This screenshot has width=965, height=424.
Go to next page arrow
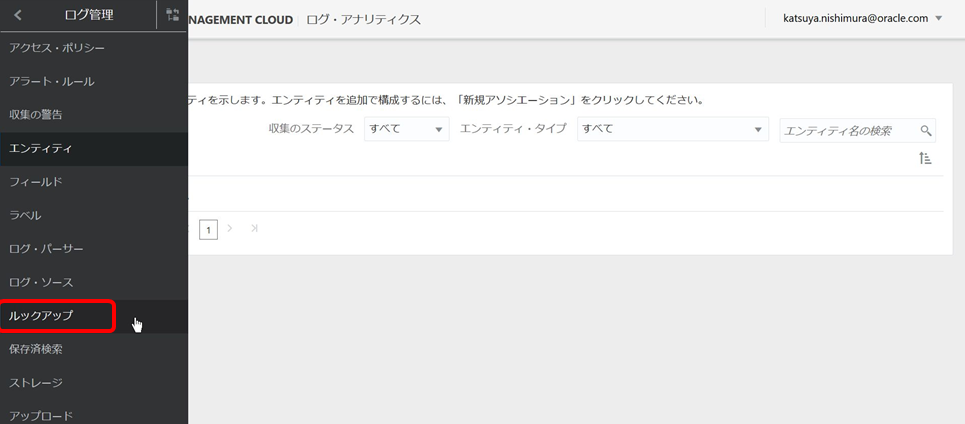coord(230,228)
